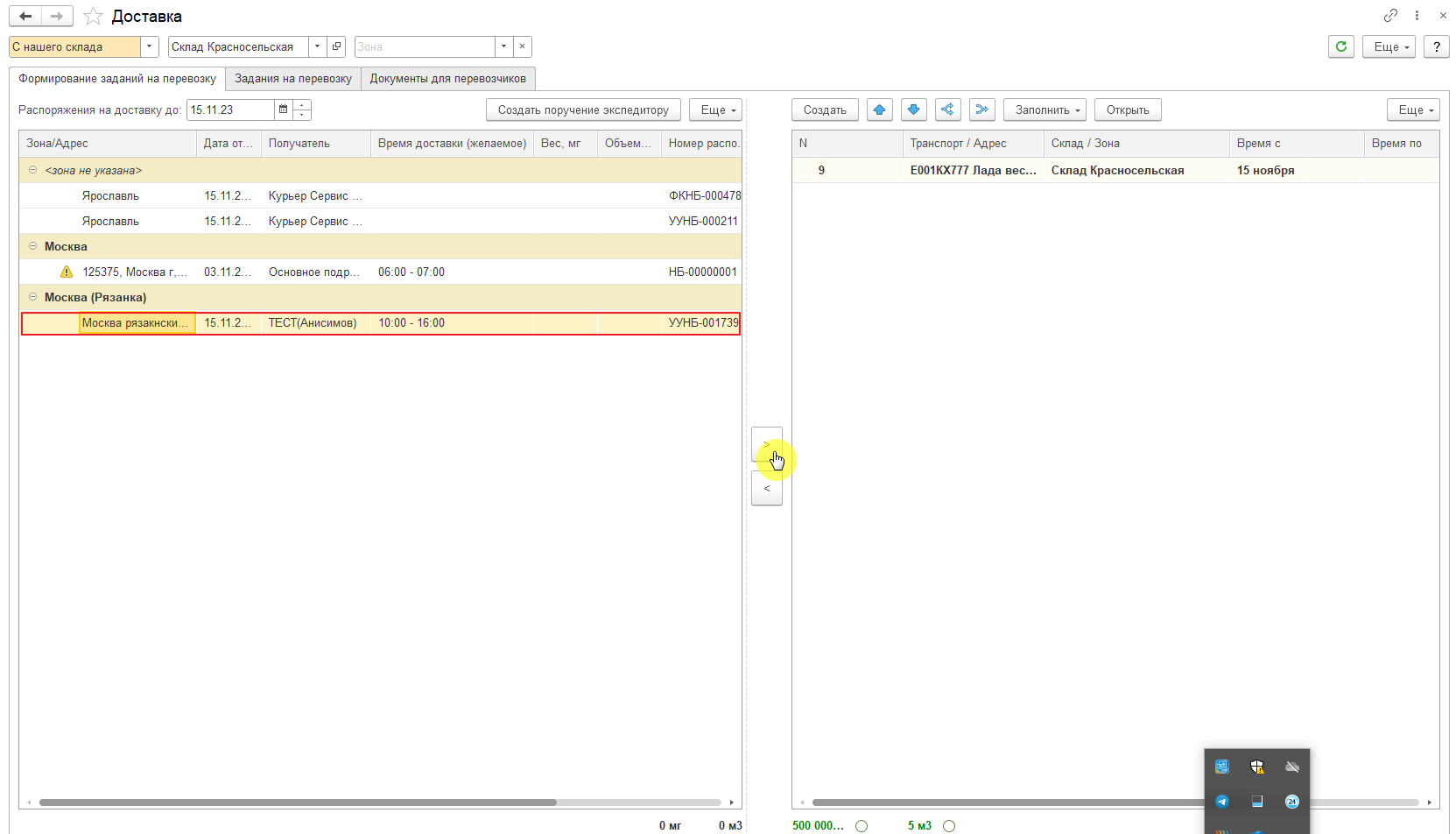Select transport task Е001КХ777 Лада row
This screenshot has height=834, width=1456.
click(1115, 170)
